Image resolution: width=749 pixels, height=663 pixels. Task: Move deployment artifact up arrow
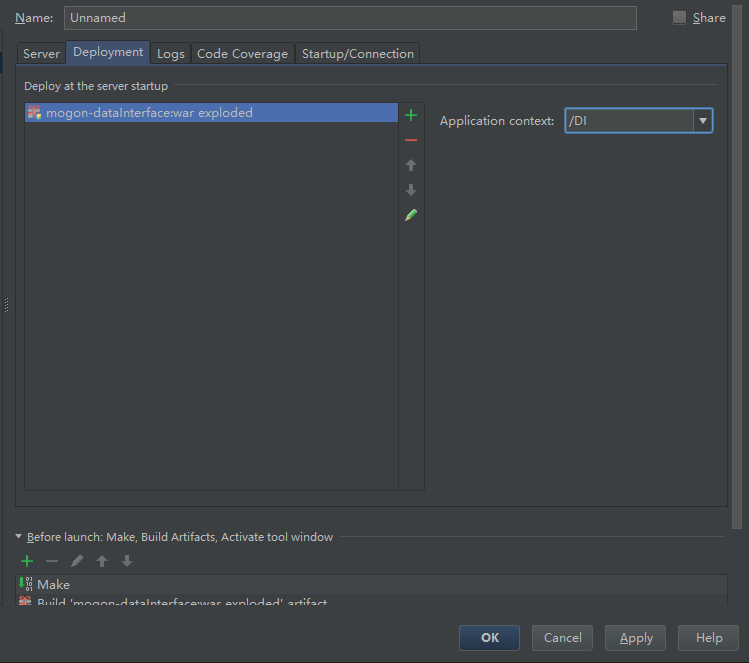(x=410, y=165)
